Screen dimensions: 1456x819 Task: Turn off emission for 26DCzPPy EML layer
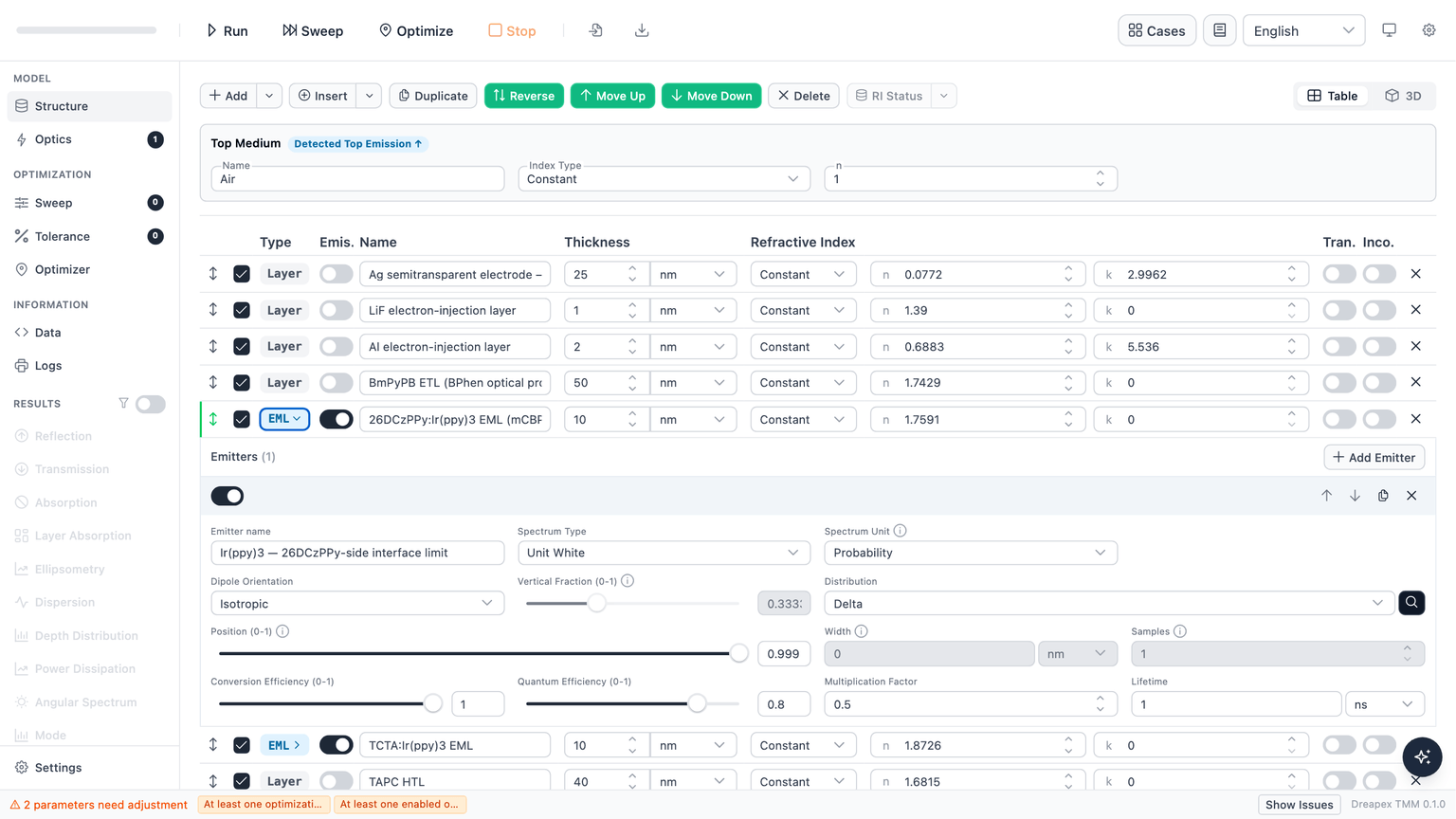coord(336,419)
